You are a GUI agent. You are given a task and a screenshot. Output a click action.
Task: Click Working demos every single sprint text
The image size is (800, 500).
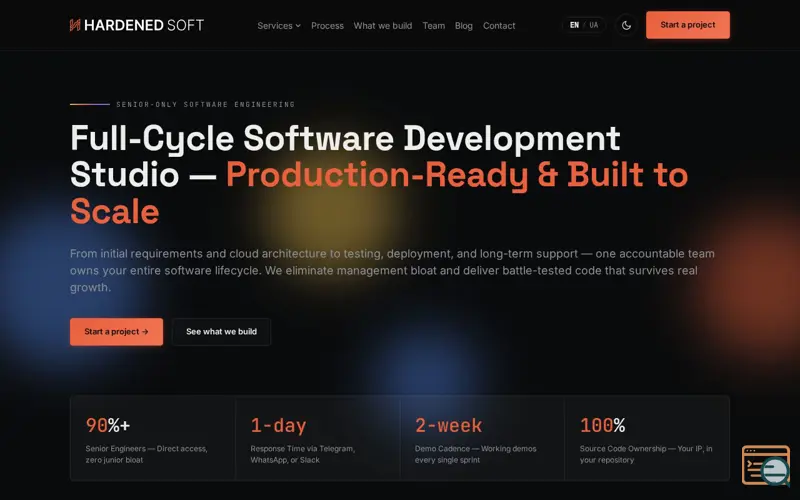coord(476,454)
